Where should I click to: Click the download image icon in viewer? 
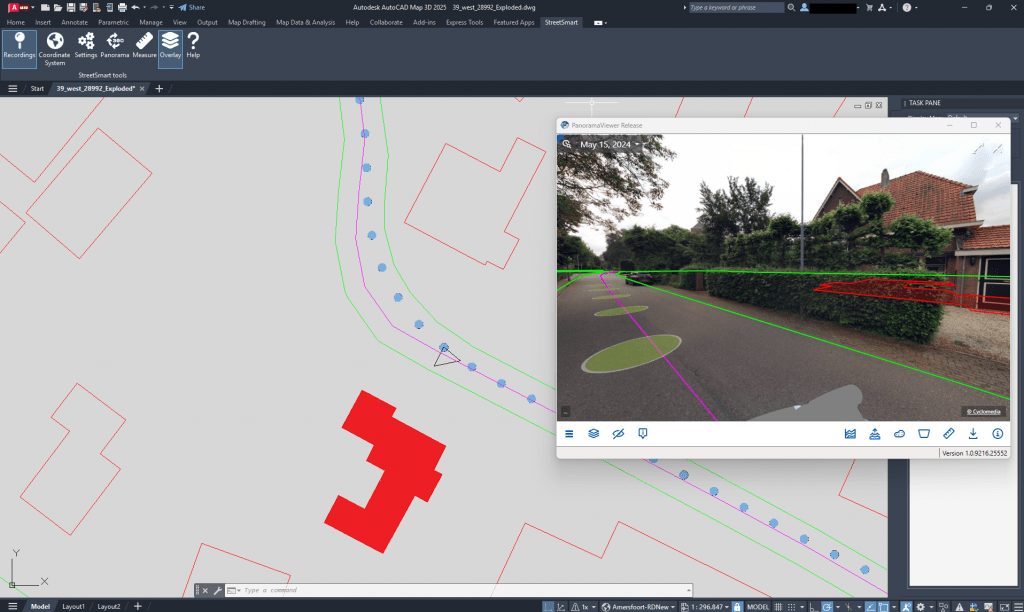[973, 434]
